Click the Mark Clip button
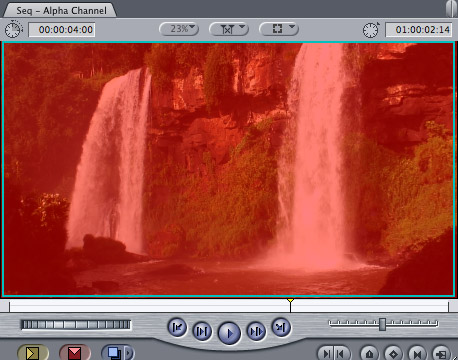 tap(417, 354)
